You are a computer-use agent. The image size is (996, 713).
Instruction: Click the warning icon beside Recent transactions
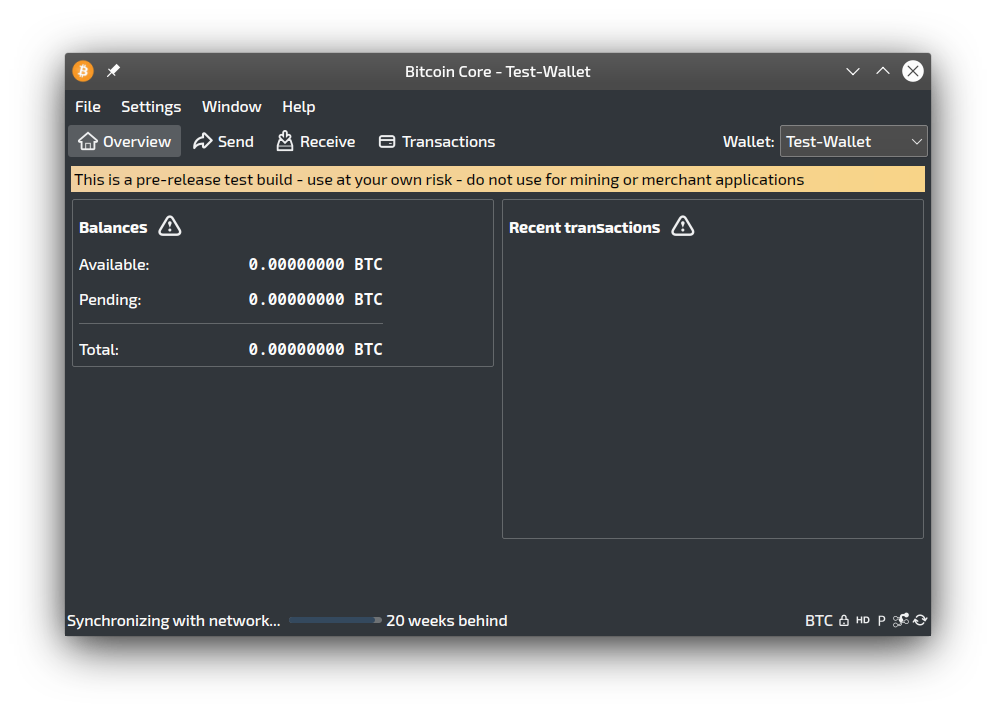tap(683, 226)
